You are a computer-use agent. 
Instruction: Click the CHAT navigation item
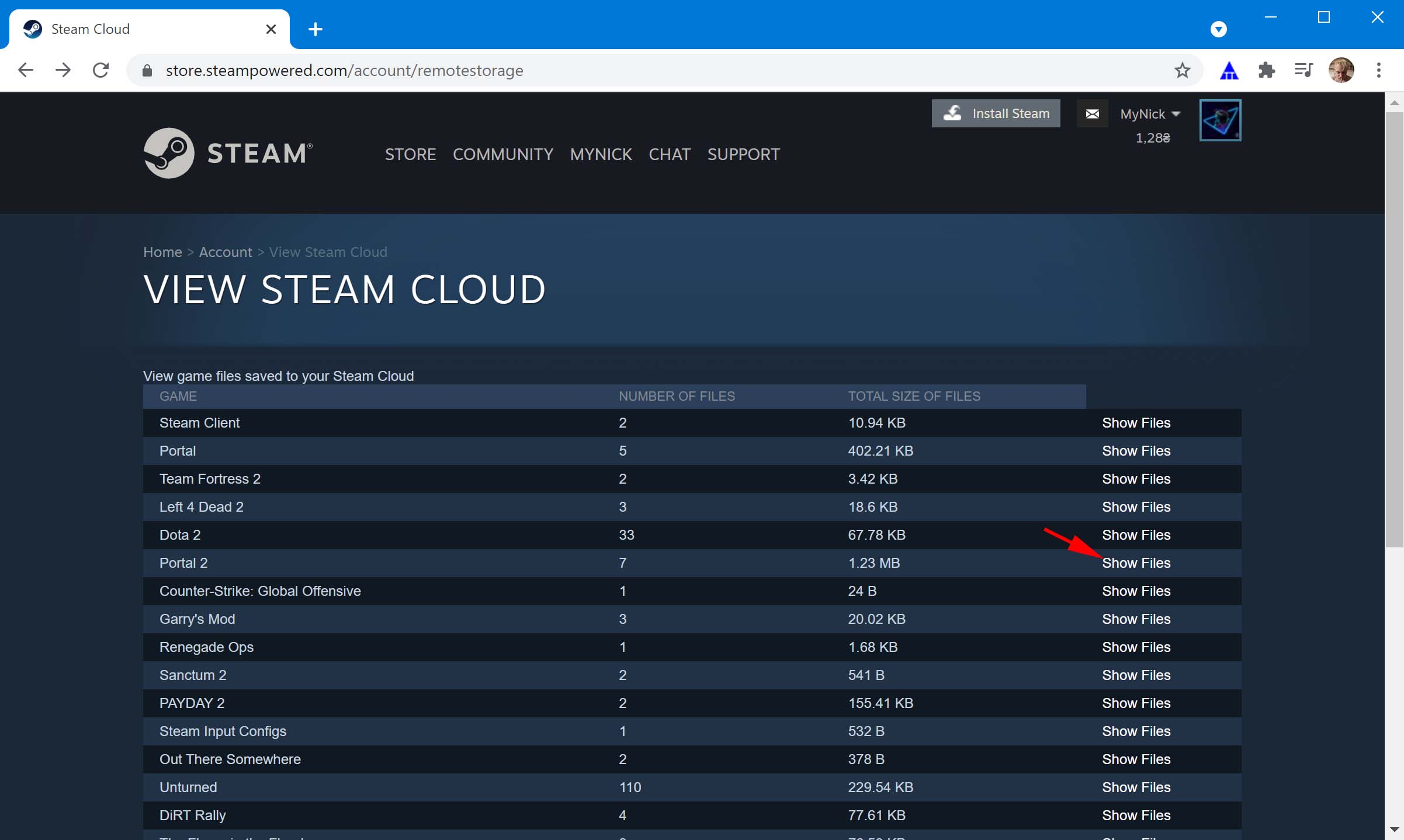[669, 154]
